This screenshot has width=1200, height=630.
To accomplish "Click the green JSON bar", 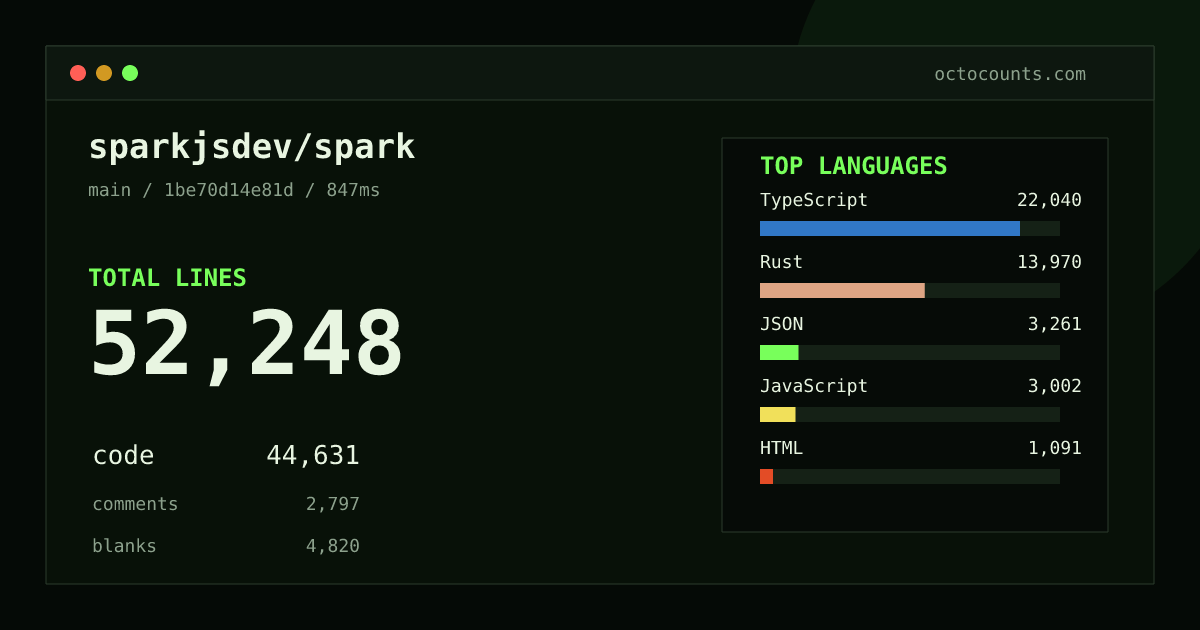I will (x=779, y=352).
